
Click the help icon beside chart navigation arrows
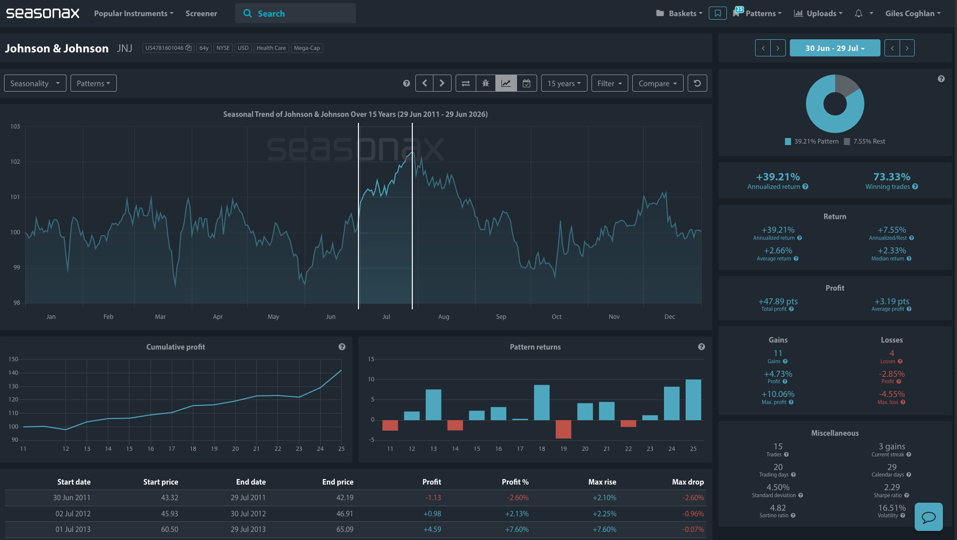coord(406,84)
